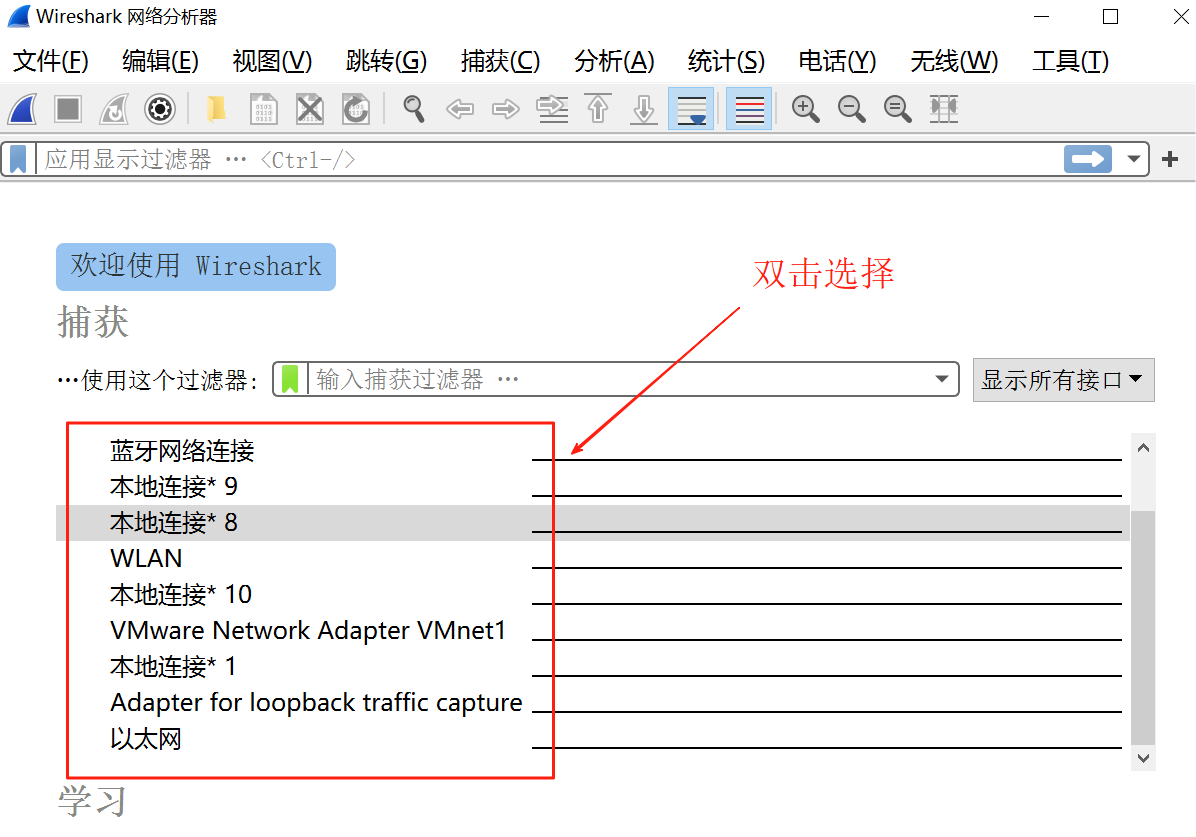Viewport: 1196px width, 837px height.
Task: Zoom in main window text
Action: [805, 109]
